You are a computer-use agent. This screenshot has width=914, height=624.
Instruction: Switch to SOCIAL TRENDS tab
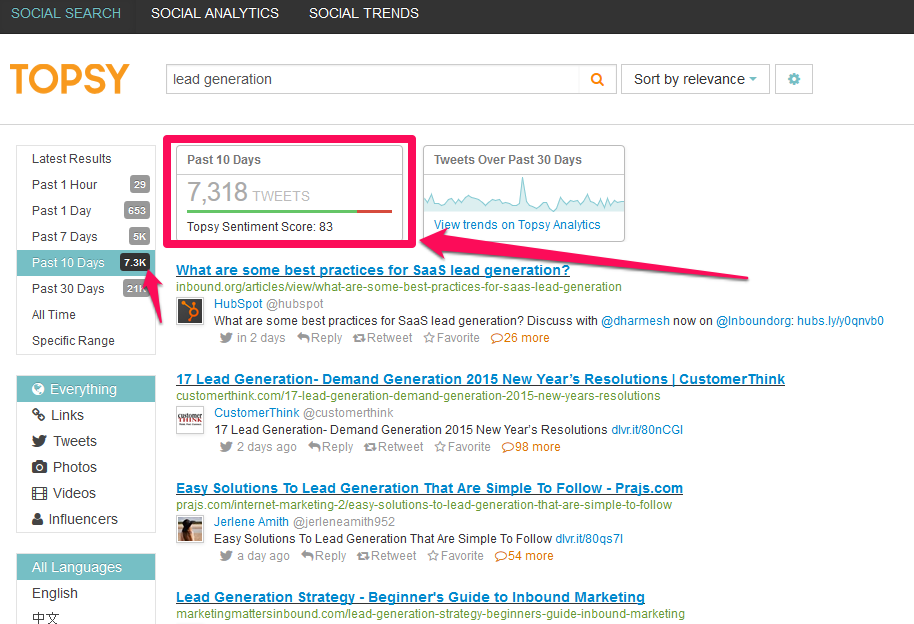point(364,13)
